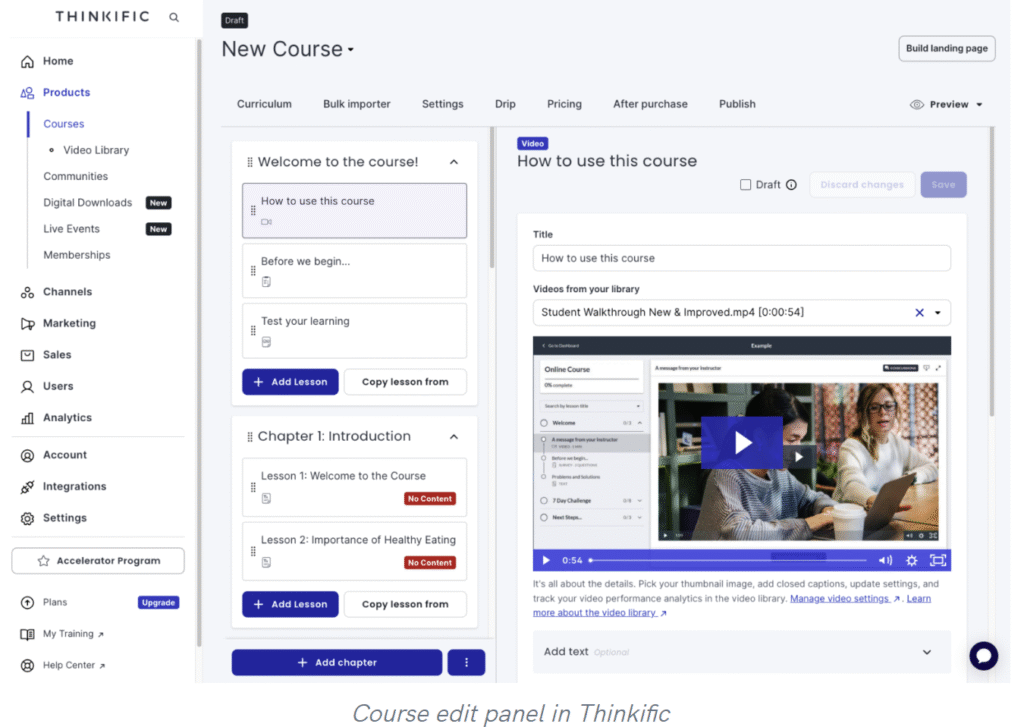Click the Upgrade badge next to Plans

158,602
